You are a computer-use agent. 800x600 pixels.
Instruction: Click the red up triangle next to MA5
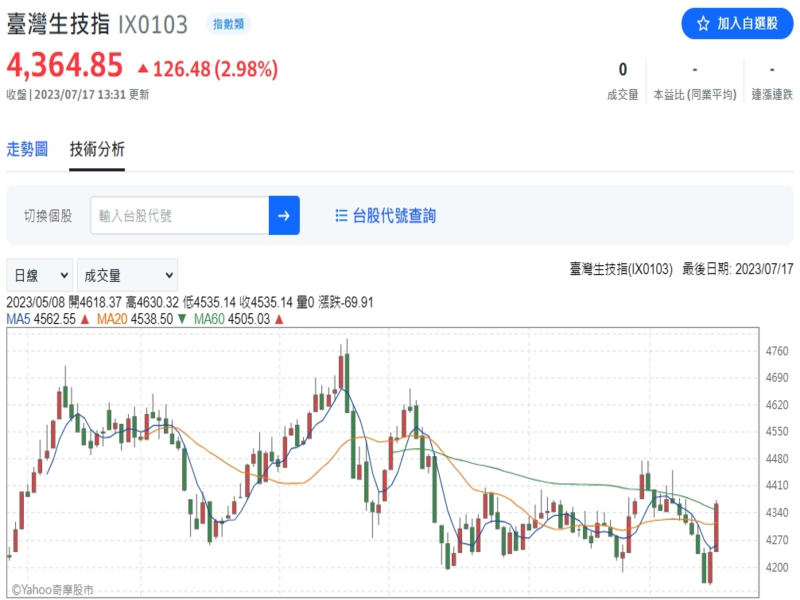pos(85,320)
